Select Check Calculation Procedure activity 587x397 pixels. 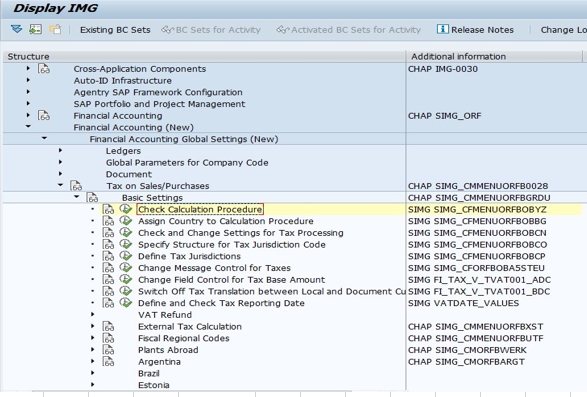point(200,209)
